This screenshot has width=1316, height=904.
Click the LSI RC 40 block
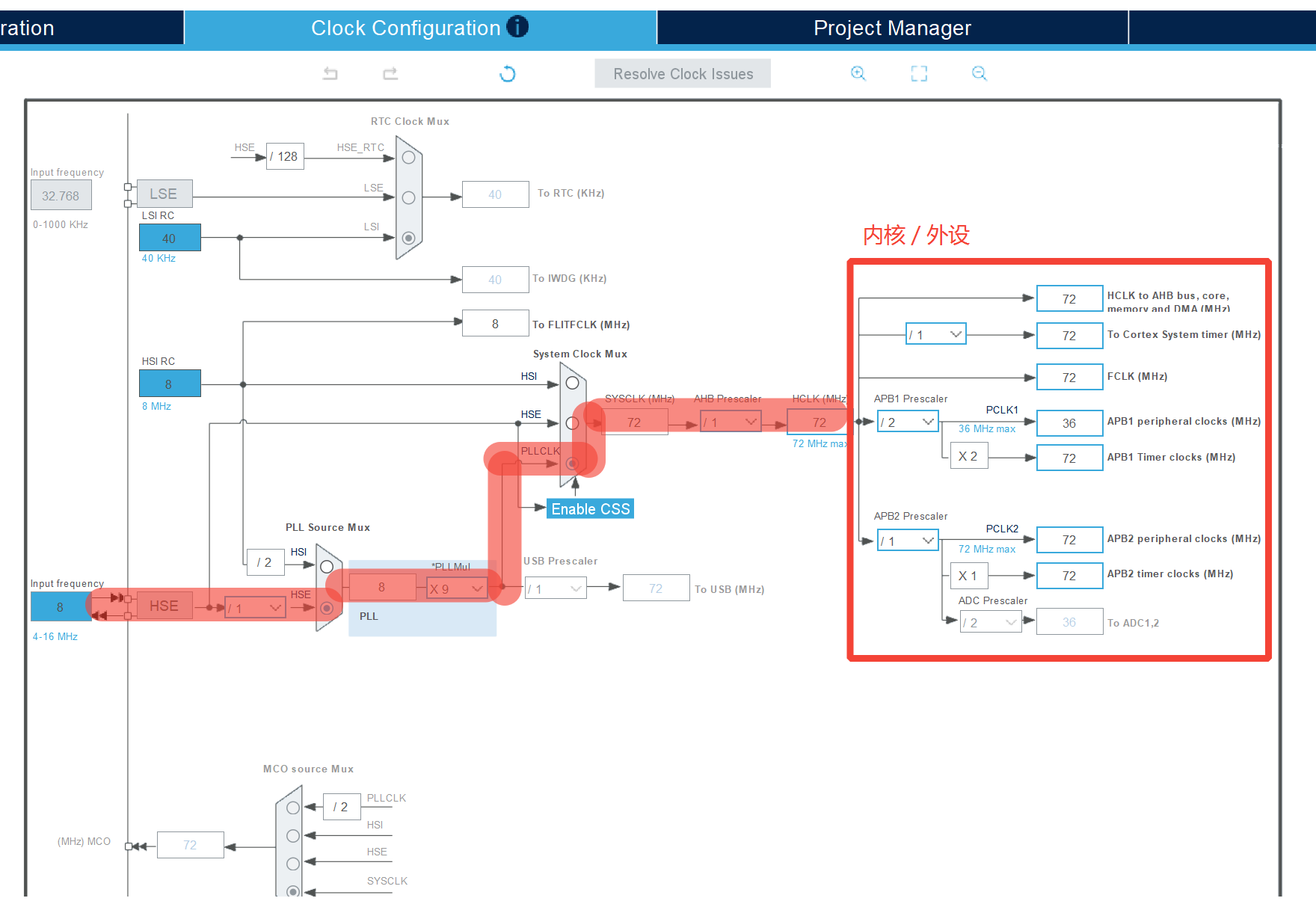(170, 238)
